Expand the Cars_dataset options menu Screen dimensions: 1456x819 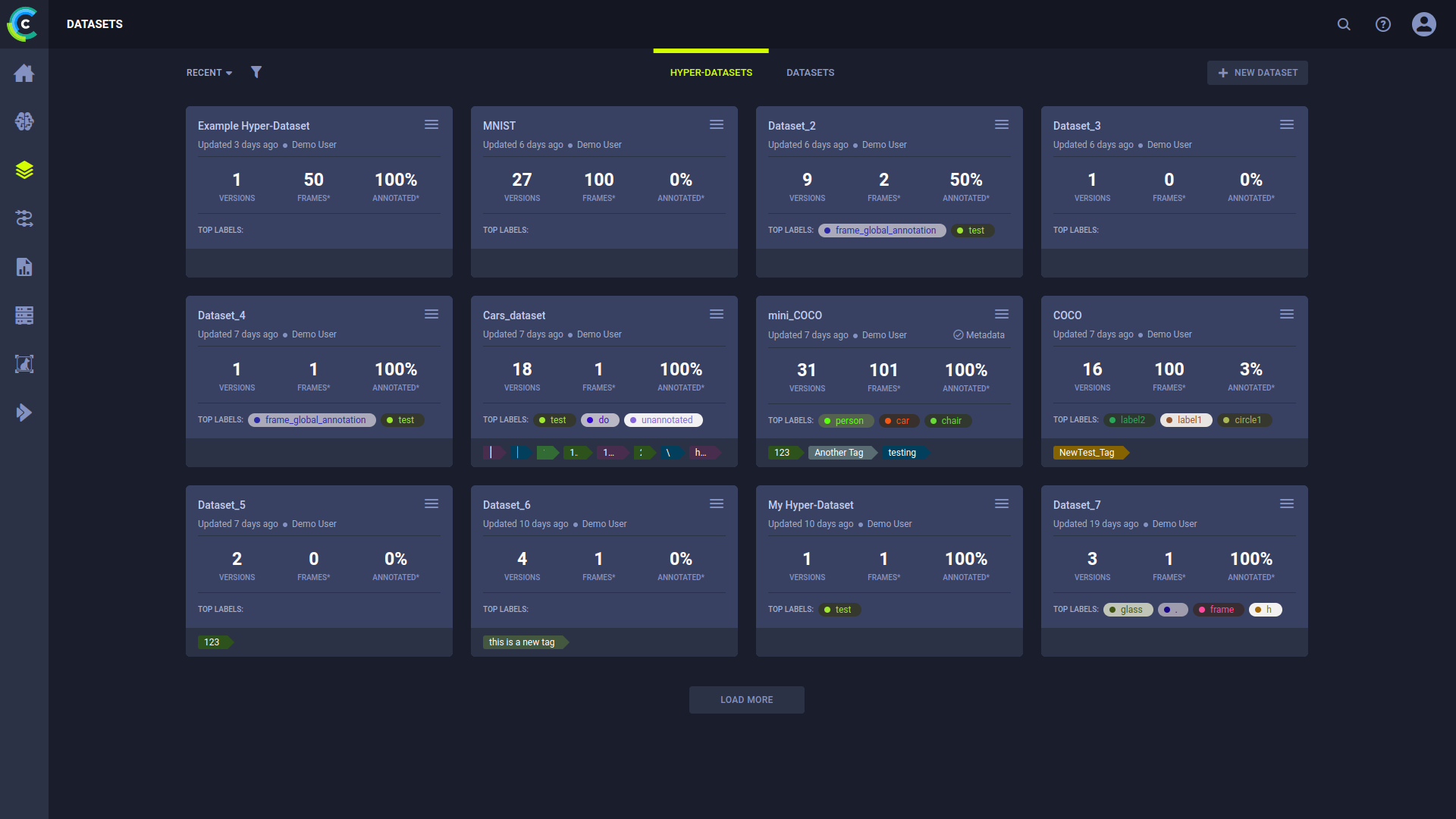[717, 313]
